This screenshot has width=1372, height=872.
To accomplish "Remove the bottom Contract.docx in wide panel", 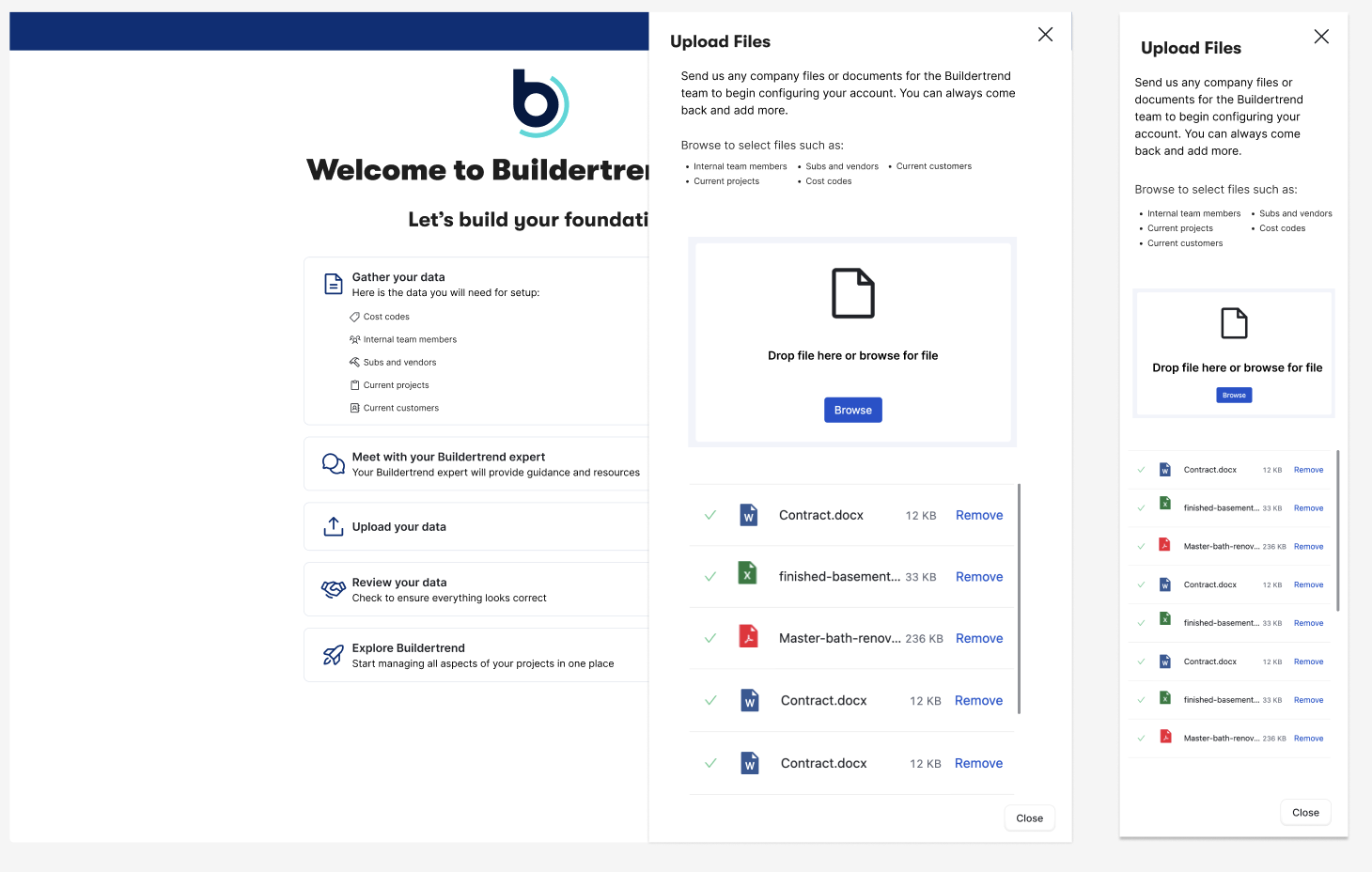I will pos(978,763).
